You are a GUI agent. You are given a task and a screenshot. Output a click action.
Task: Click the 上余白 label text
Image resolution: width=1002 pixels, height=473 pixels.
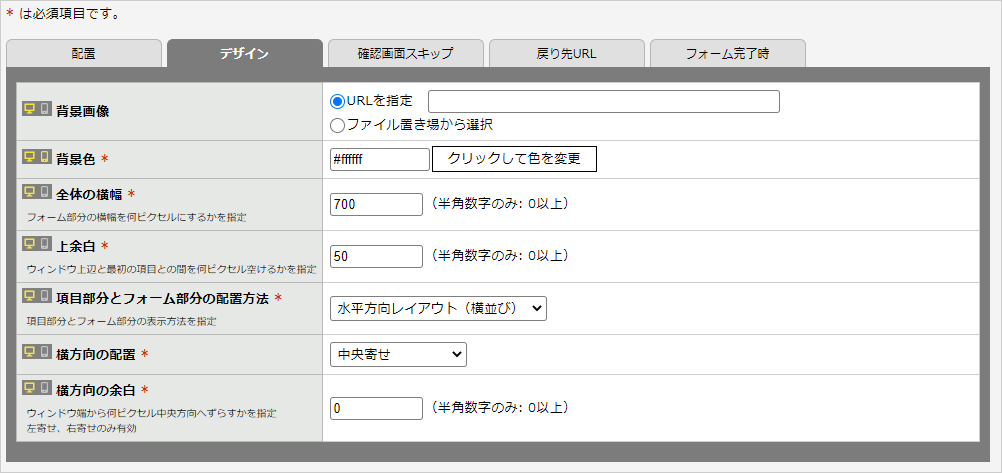point(76,247)
